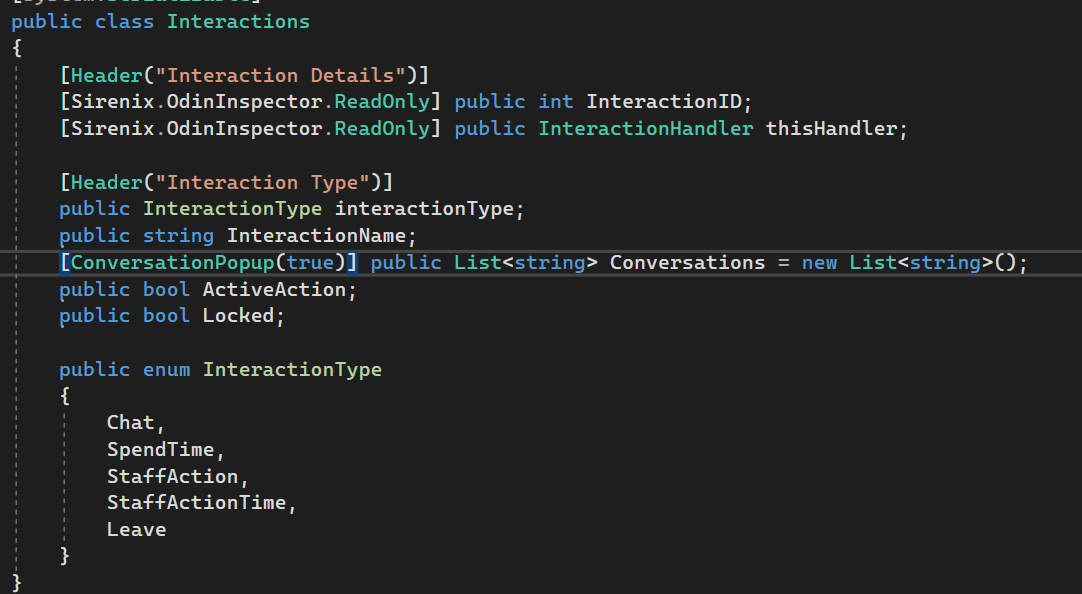Click the ActiveAction field name

tap(274, 290)
